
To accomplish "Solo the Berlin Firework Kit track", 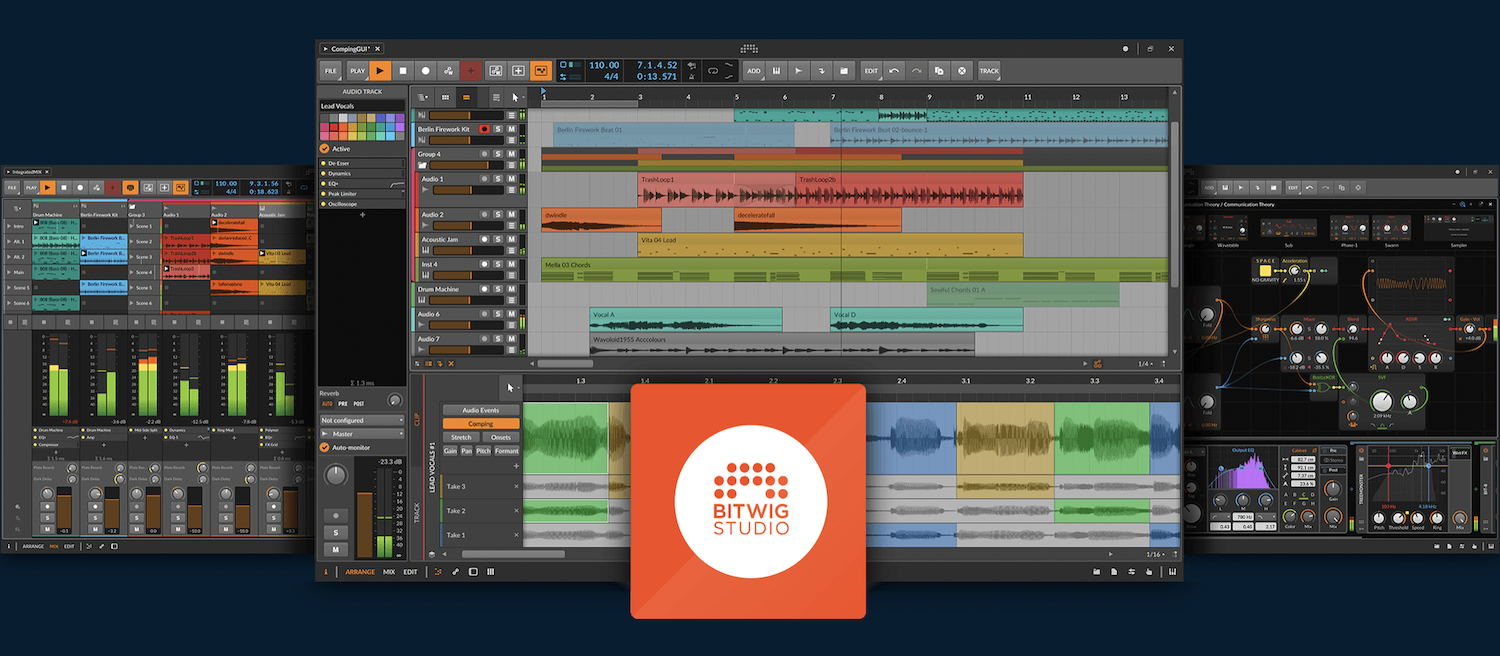I will tap(498, 129).
